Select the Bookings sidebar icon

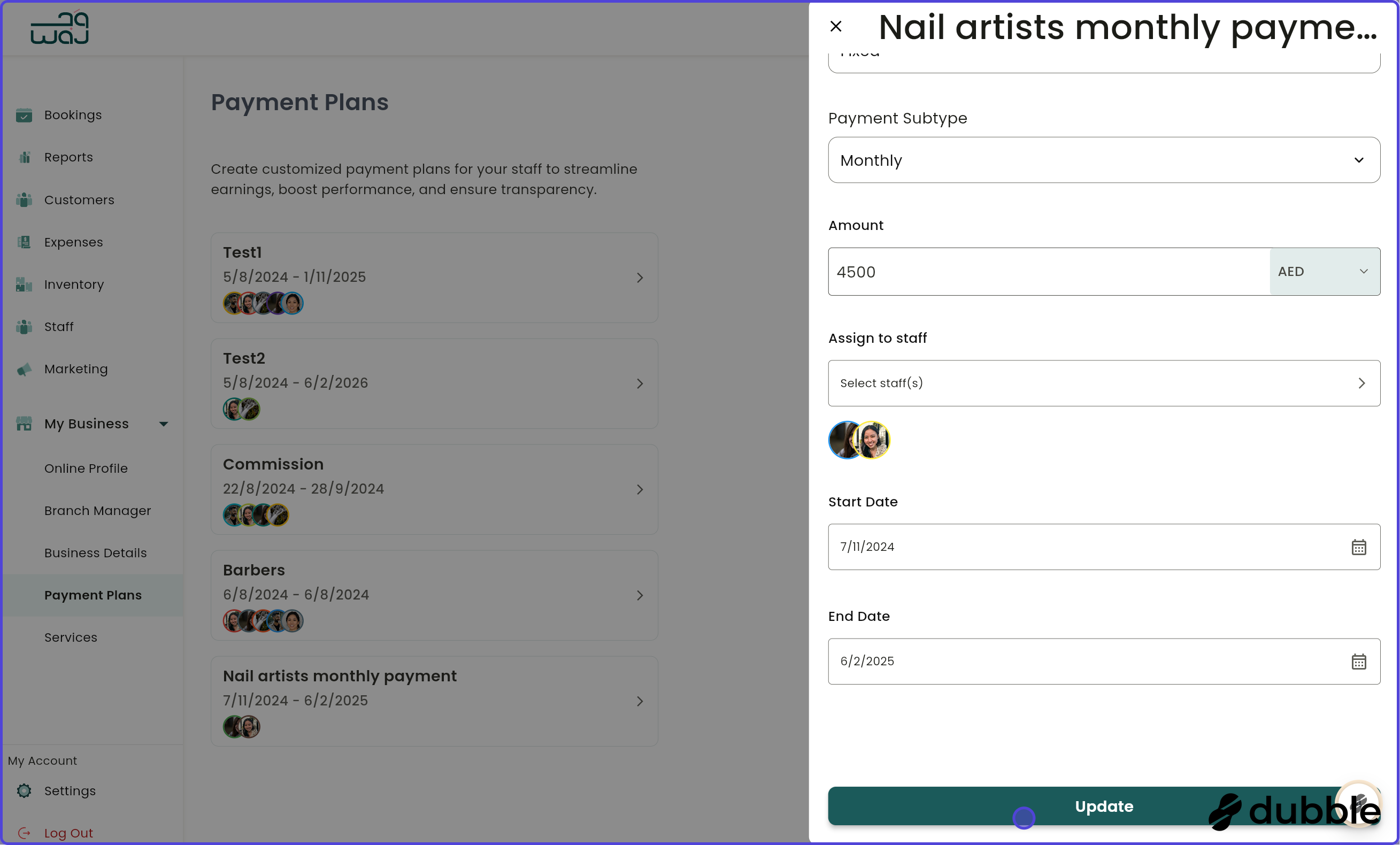tap(24, 116)
